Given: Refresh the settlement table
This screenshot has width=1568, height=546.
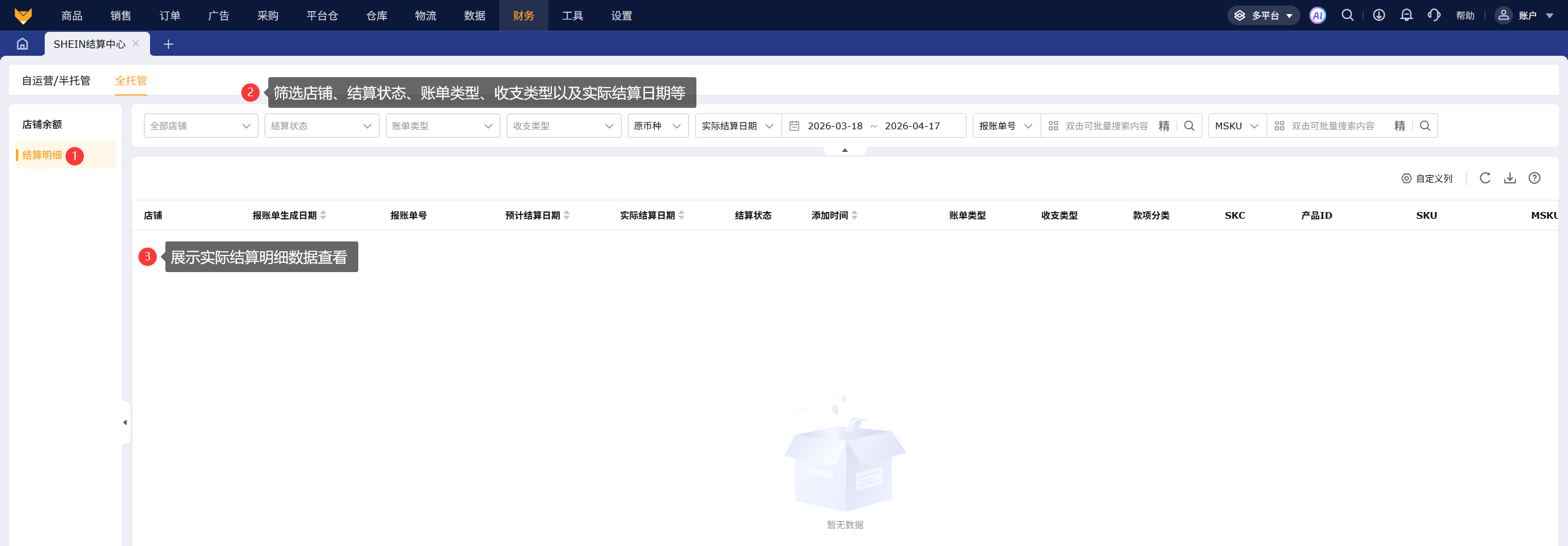Looking at the screenshot, I should pos(1485,178).
